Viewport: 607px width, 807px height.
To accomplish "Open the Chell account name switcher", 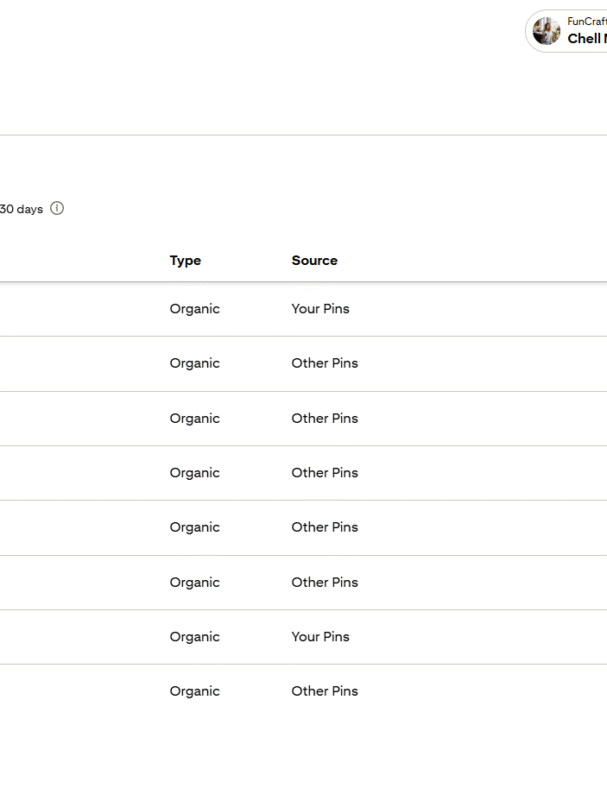I will pyautogui.click(x=586, y=39).
